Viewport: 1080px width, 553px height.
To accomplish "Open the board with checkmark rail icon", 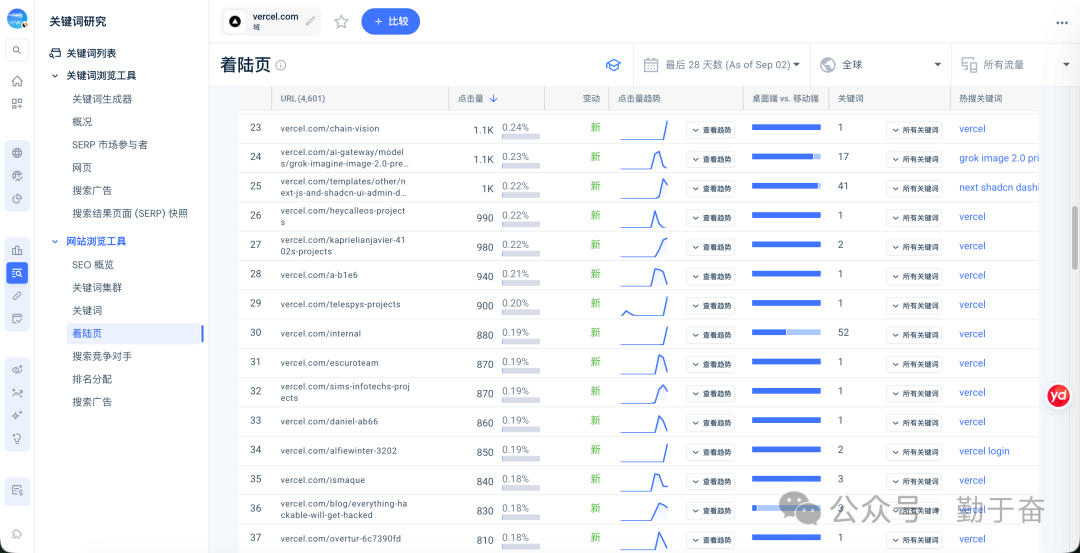I will 17,319.
